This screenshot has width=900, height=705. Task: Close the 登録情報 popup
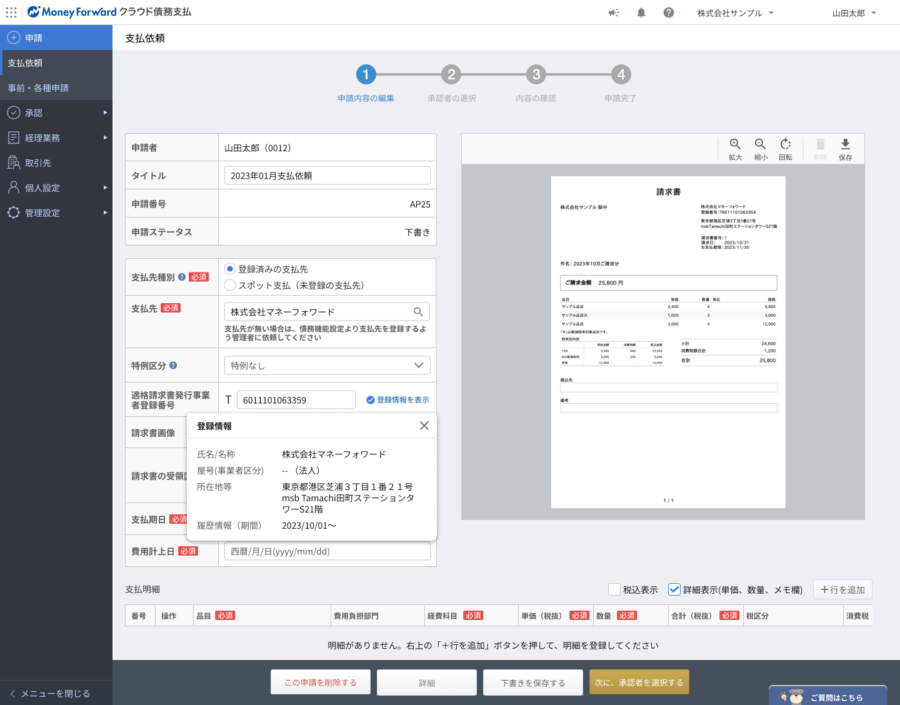coord(424,426)
